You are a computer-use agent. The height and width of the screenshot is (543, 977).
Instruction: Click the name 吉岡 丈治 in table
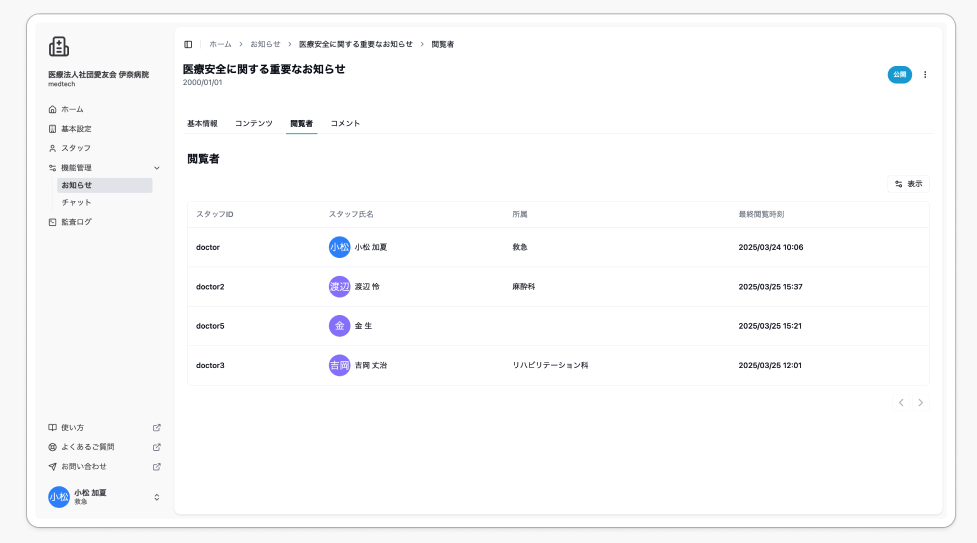(371, 365)
